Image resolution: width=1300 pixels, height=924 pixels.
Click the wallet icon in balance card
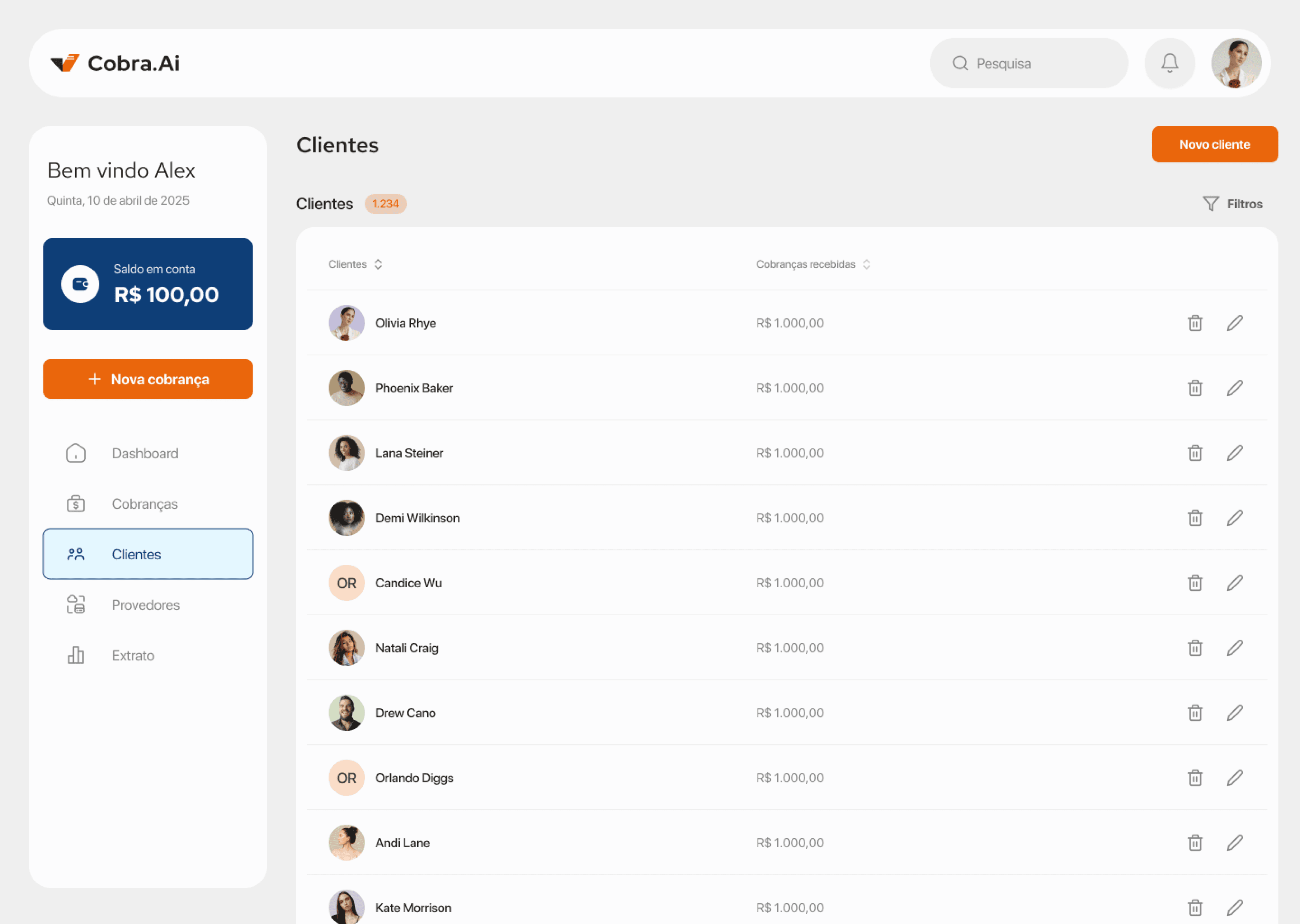coord(80,284)
